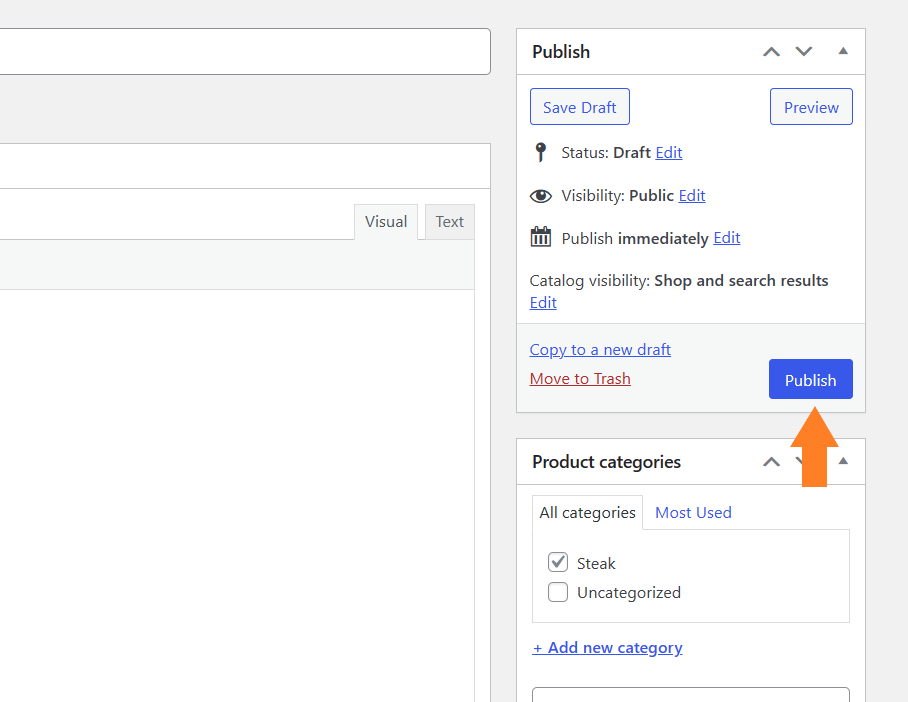Switch to the Visual editor tab

(x=386, y=222)
